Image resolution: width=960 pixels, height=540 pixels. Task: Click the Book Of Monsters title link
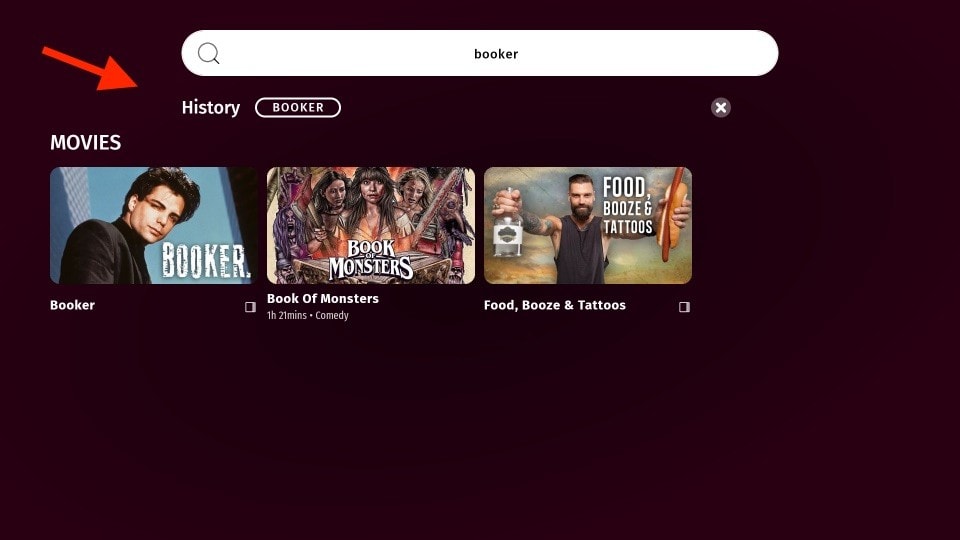pyautogui.click(x=323, y=298)
